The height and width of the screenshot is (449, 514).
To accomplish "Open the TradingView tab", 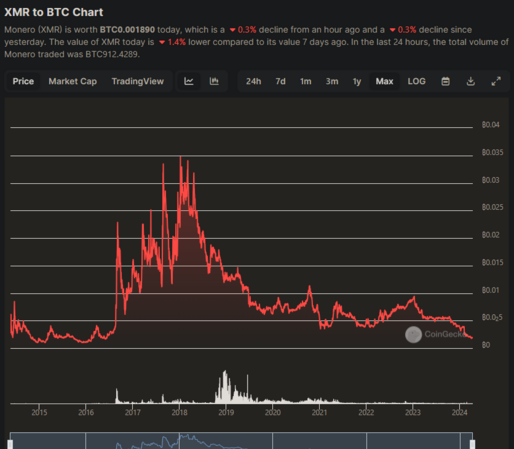I will click(x=138, y=81).
